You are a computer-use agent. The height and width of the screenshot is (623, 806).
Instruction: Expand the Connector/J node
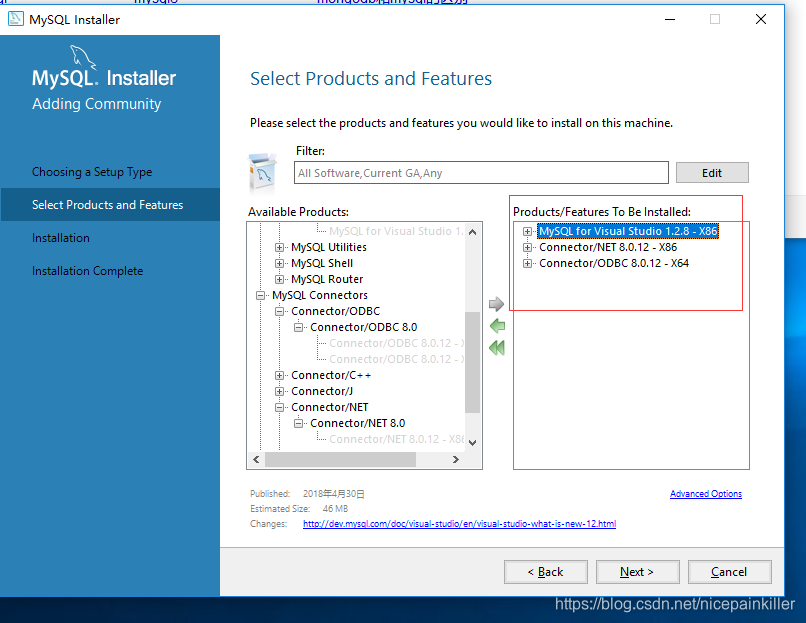pos(279,391)
